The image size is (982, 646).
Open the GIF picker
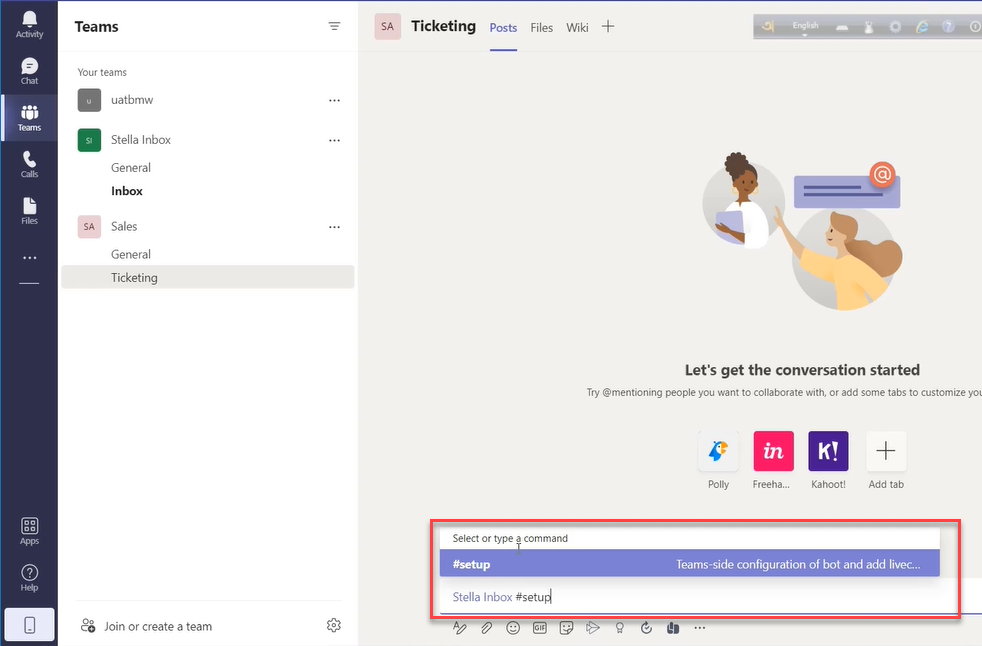539,628
